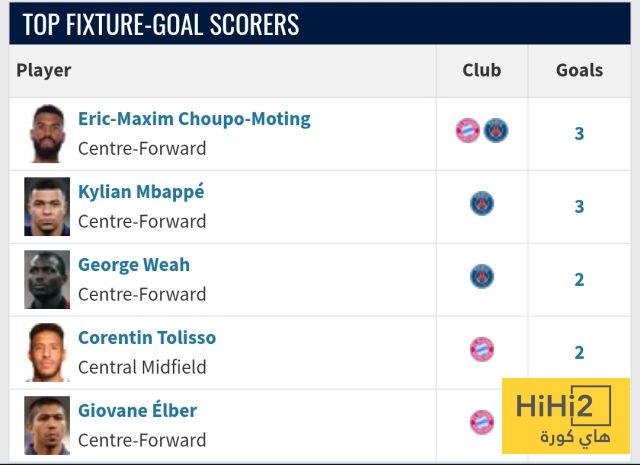Click Kylian Mbappé's portrait thumbnail
This screenshot has width=640, height=465.
tap(47, 206)
